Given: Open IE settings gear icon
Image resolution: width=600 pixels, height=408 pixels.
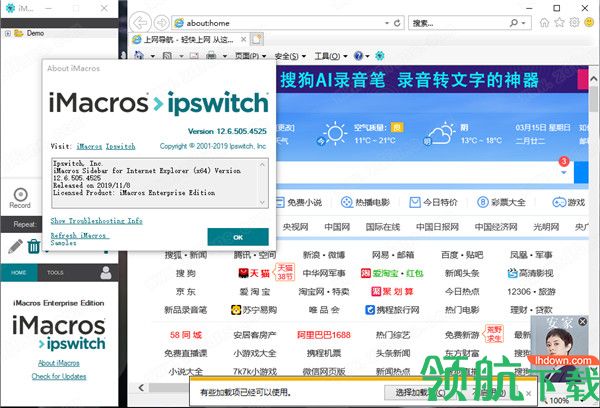Looking at the screenshot, I should (x=574, y=23).
